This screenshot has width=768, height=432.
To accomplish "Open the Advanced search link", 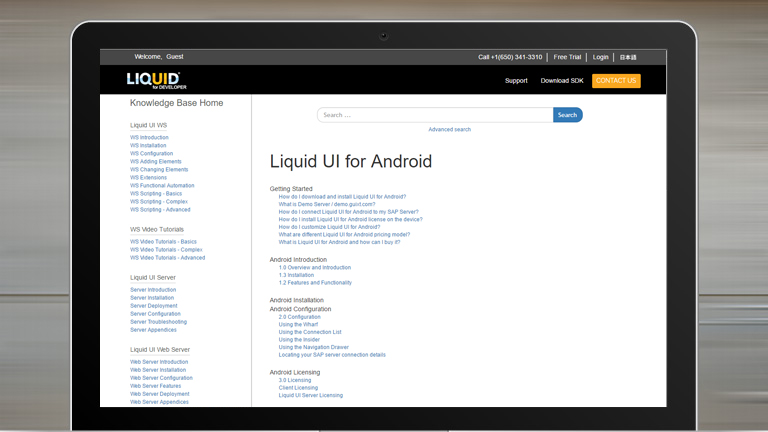I will [x=449, y=130].
